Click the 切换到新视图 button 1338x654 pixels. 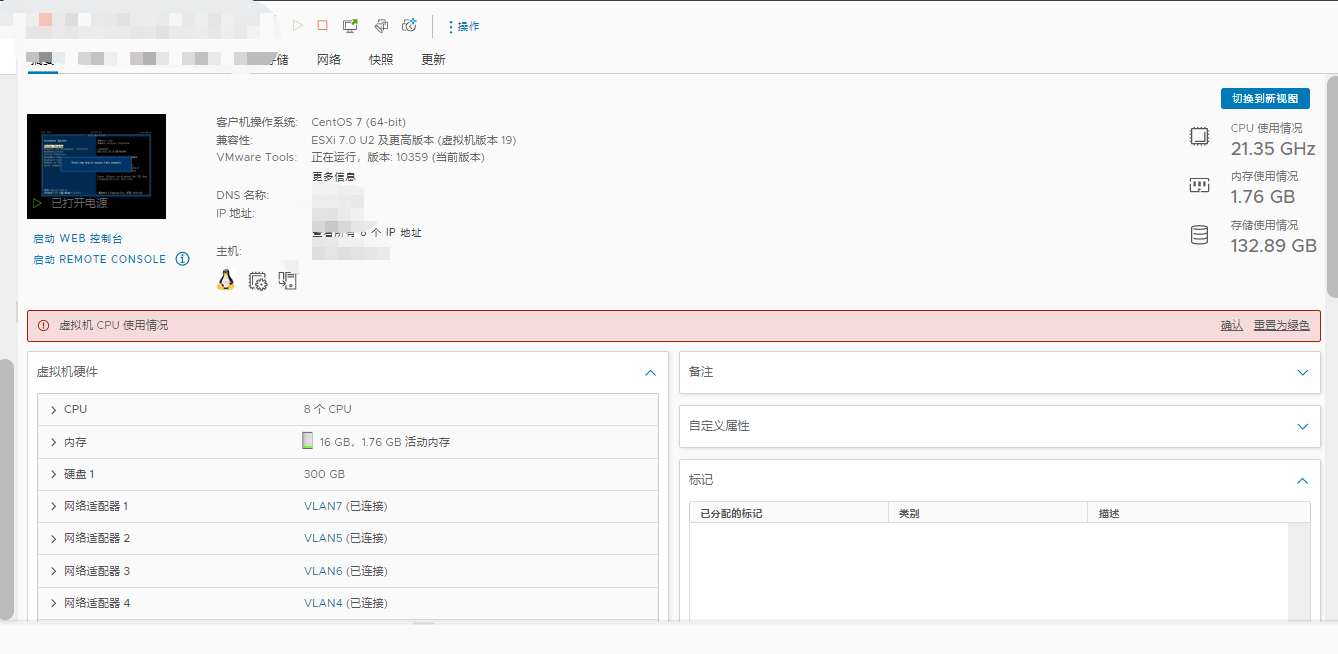(x=1265, y=98)
